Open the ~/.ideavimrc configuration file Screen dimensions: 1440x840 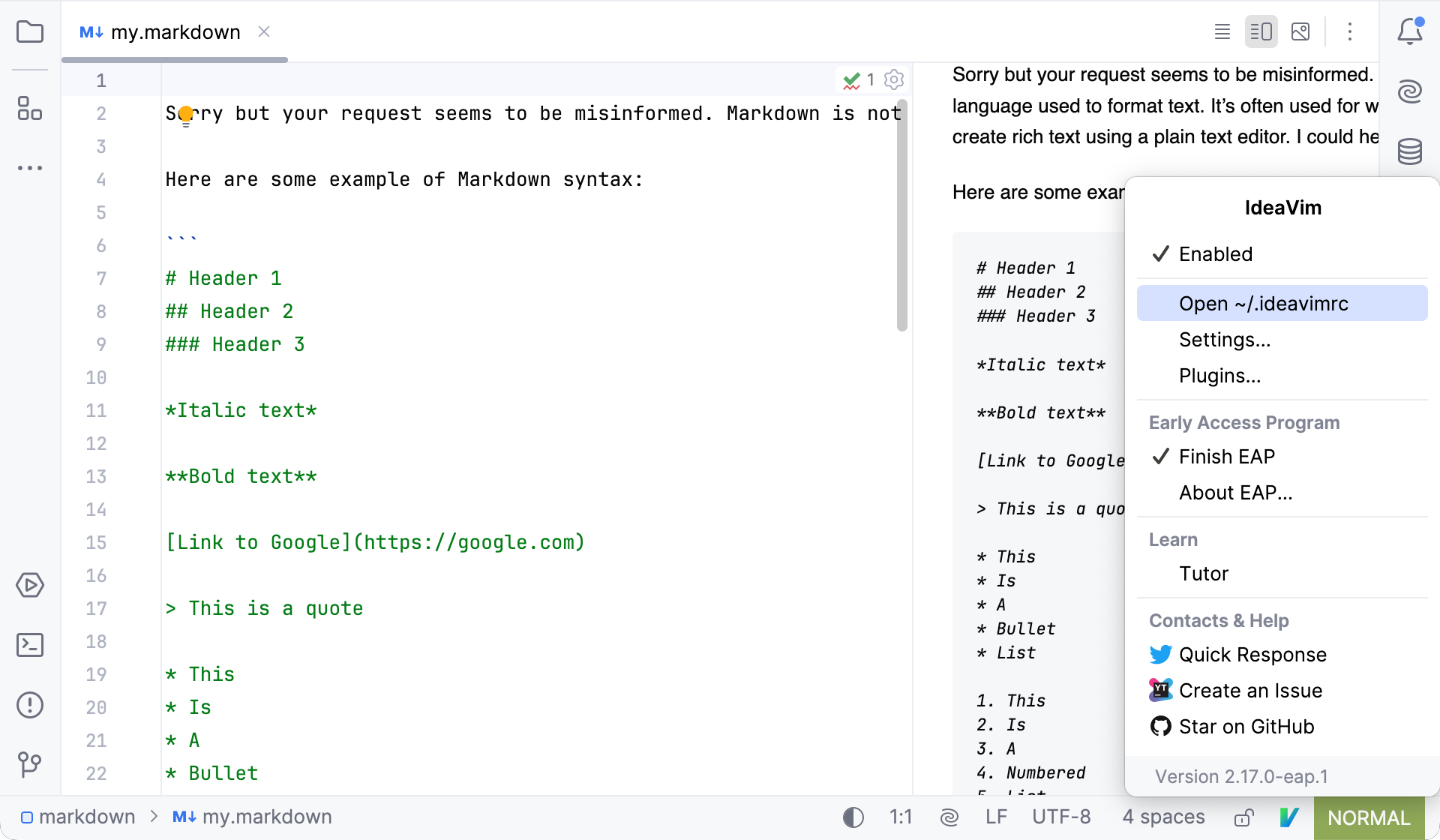click(x=1264, y=302)
